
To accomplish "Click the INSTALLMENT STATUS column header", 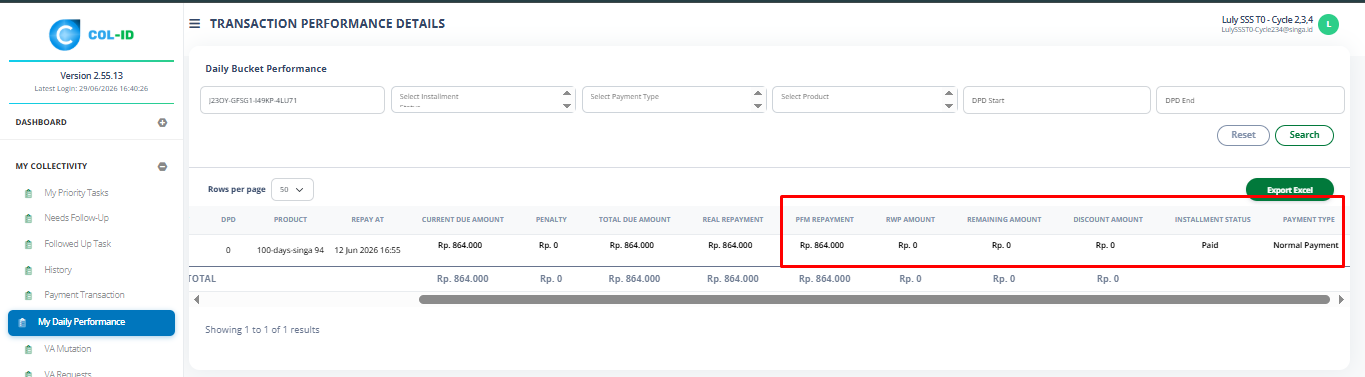I will 1212,219.
